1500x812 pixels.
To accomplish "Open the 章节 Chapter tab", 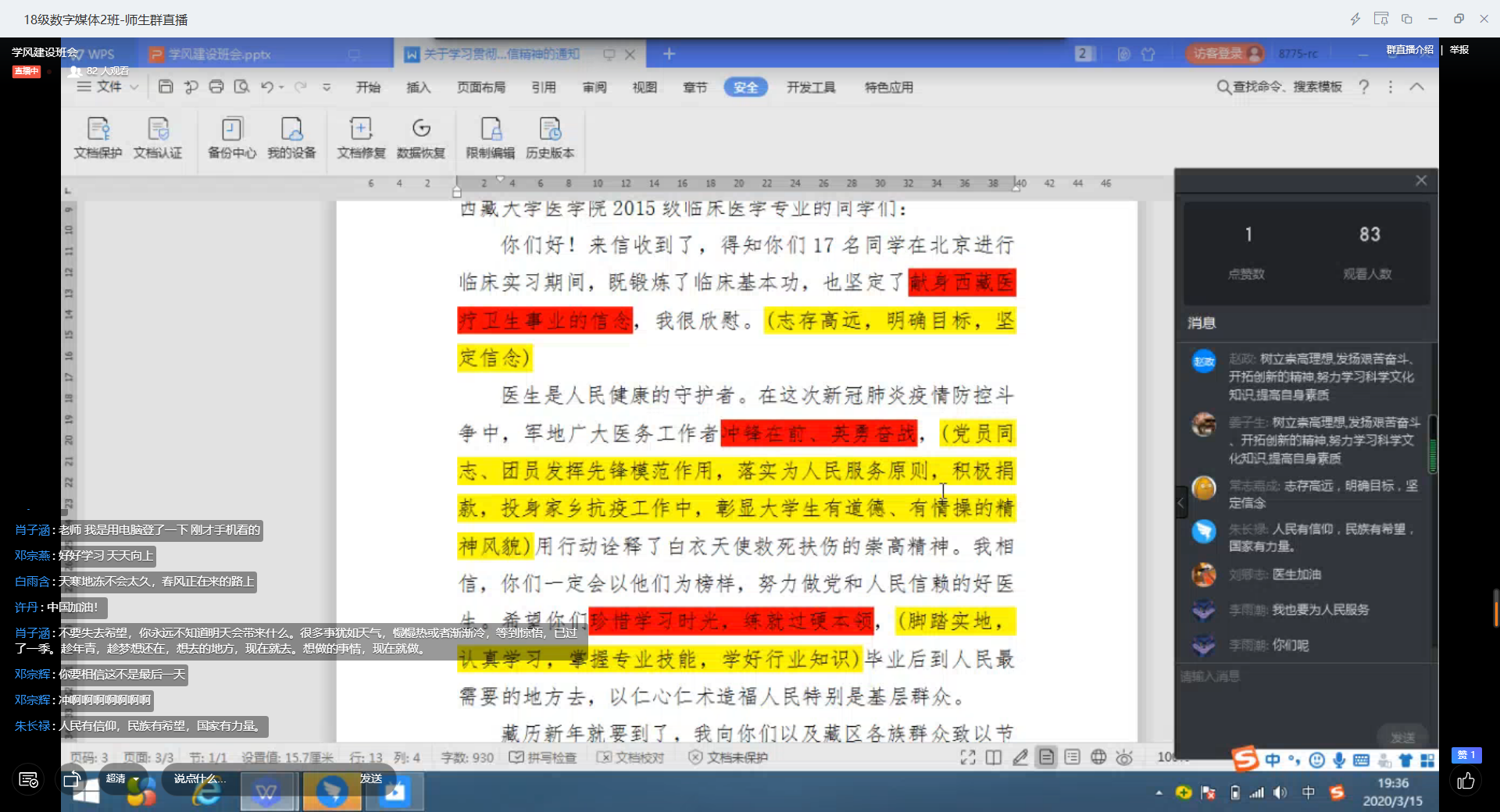I will [x=695, y=87].
